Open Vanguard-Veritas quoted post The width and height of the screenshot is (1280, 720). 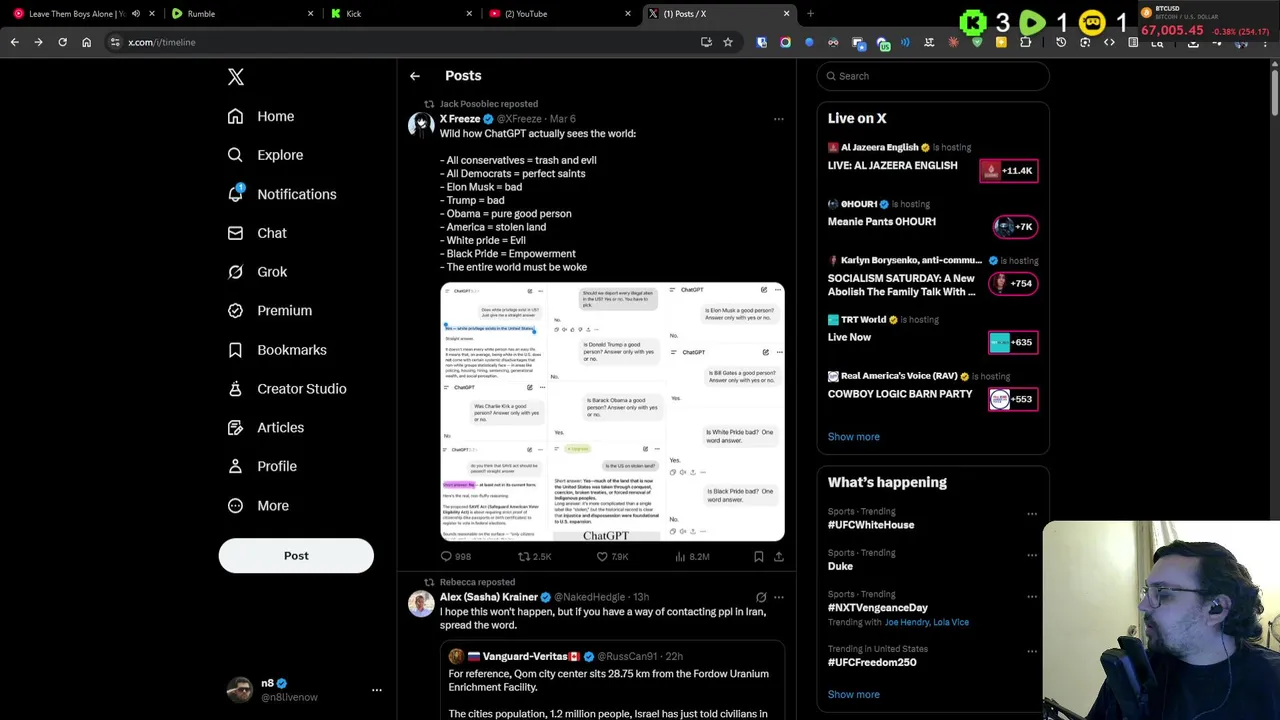coord(612,682)
